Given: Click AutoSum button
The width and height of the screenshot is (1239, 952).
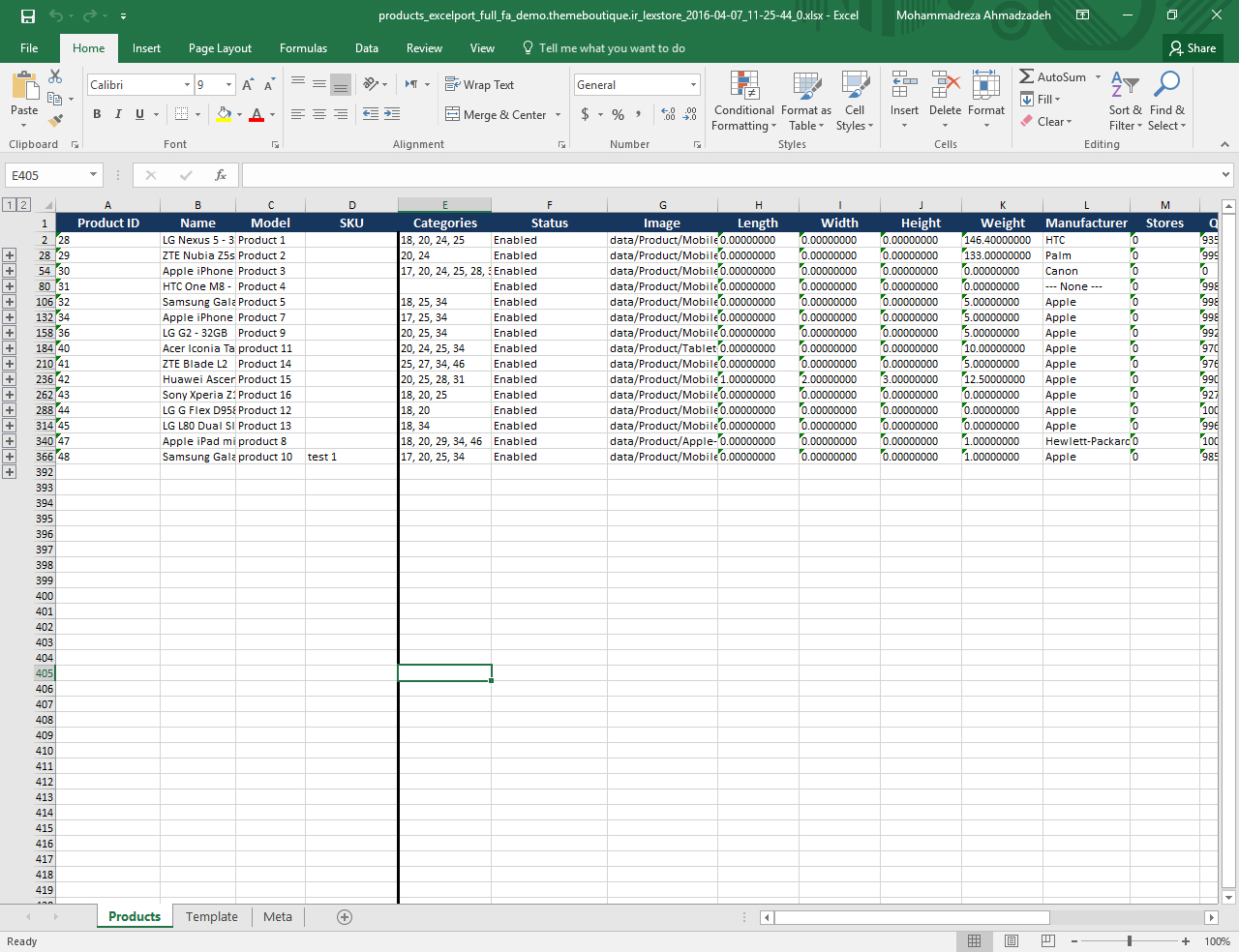Looking at the screenshot, I should [x=1052, y=77].
